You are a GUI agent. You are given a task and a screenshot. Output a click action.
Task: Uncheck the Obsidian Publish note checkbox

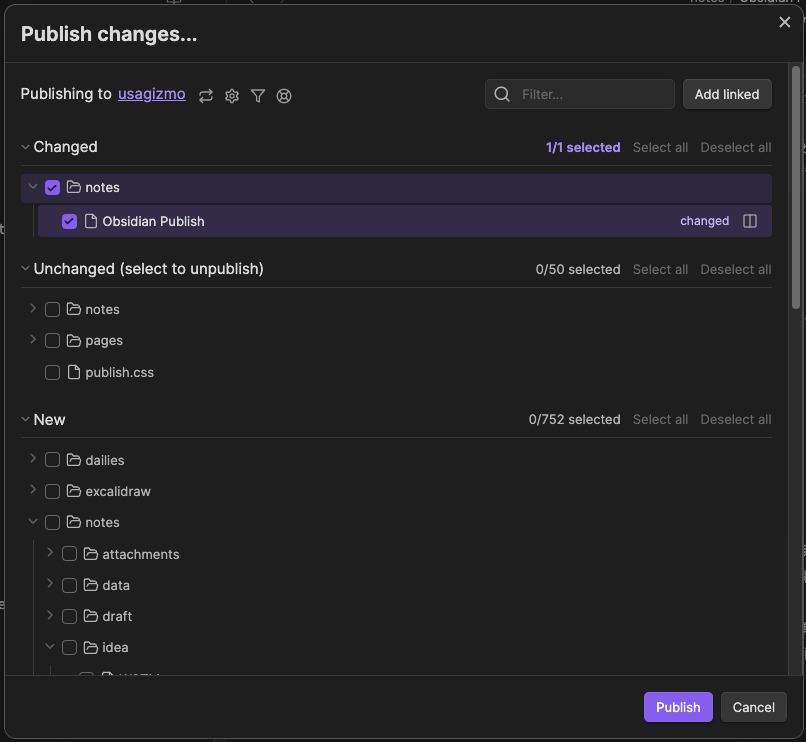[x=69, y=222]
